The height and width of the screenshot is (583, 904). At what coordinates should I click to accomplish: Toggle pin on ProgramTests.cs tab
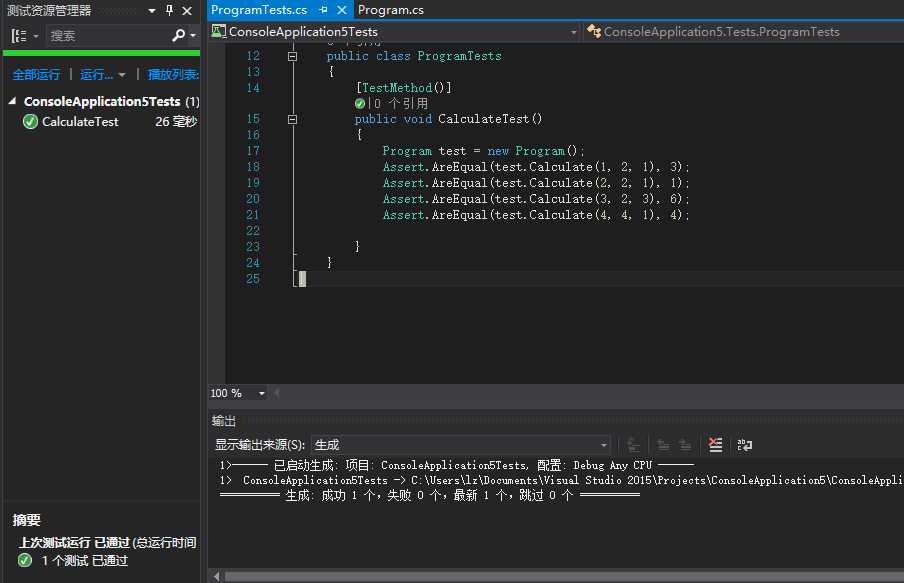tap(323, 10)
